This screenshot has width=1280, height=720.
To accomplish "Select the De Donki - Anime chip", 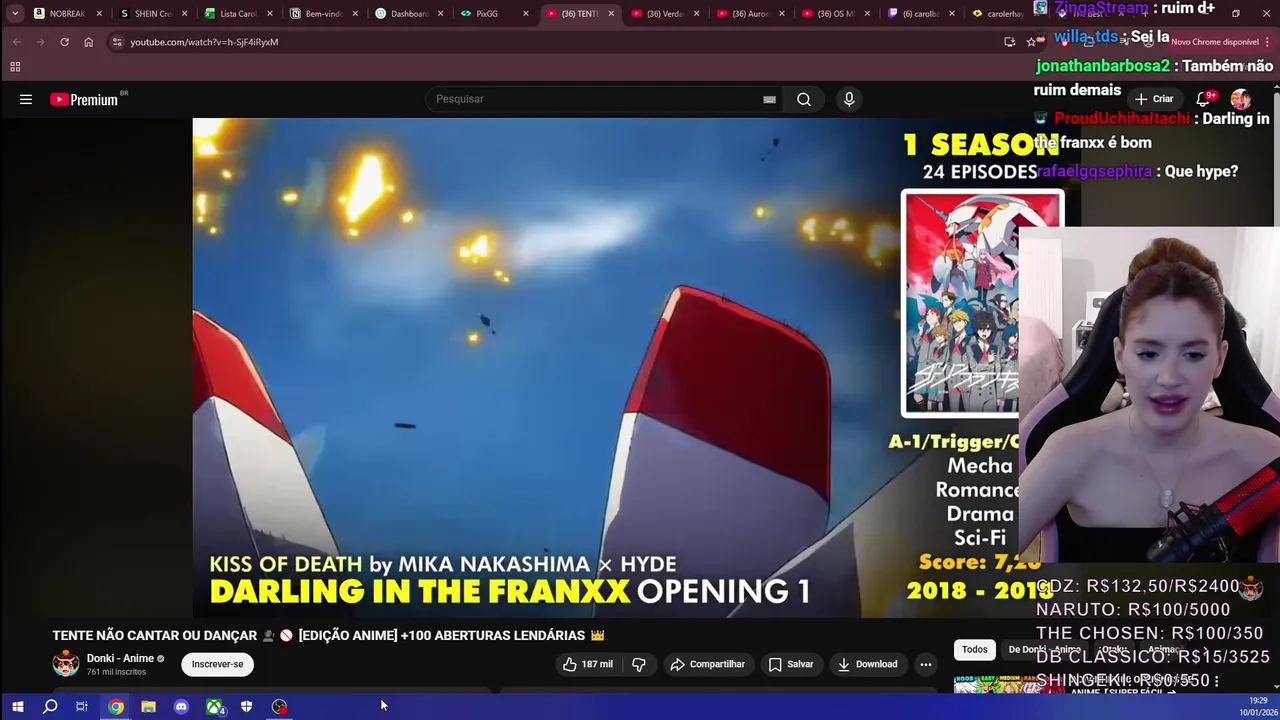I will click(1044, 650).
